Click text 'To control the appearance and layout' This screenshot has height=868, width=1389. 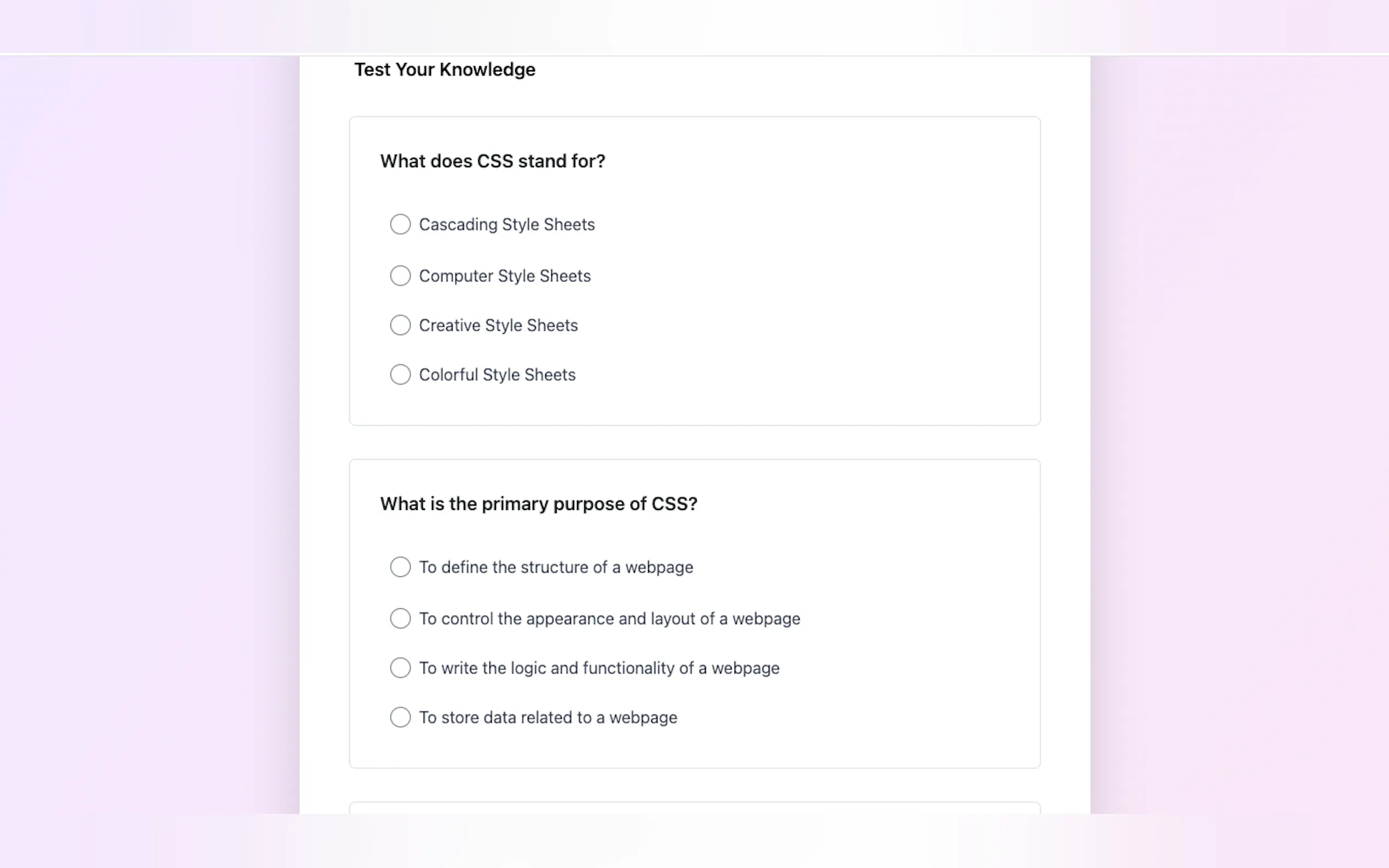tap(609, 618)
